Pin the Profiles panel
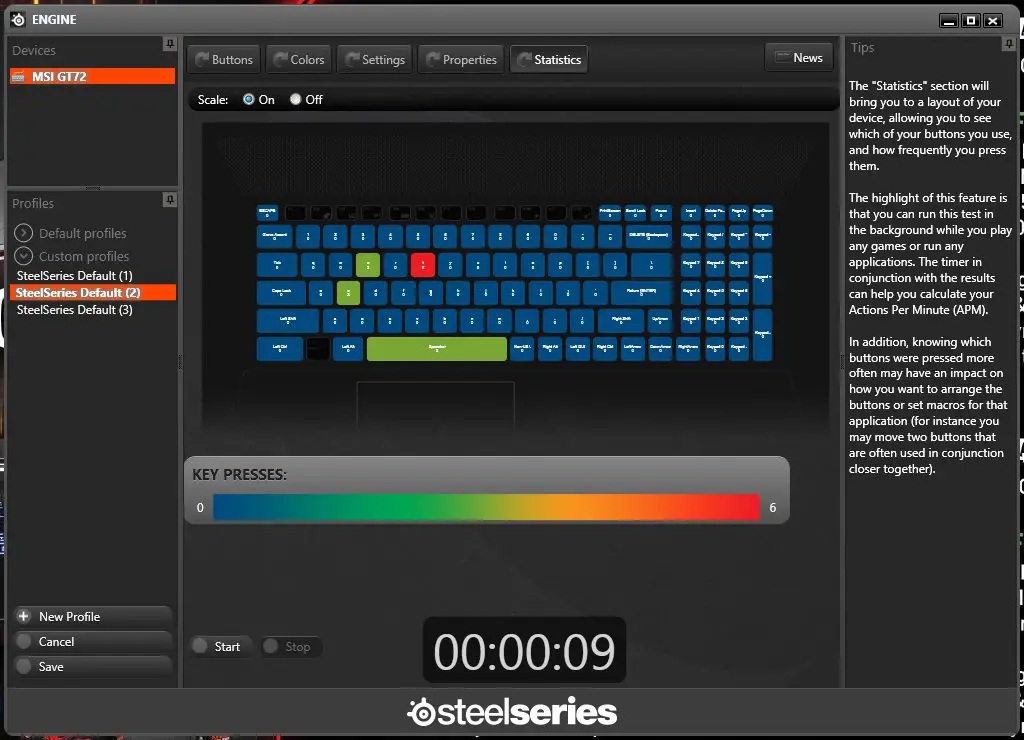The image size is (1024, 740). pyautogui.click(x=170, y=199)
